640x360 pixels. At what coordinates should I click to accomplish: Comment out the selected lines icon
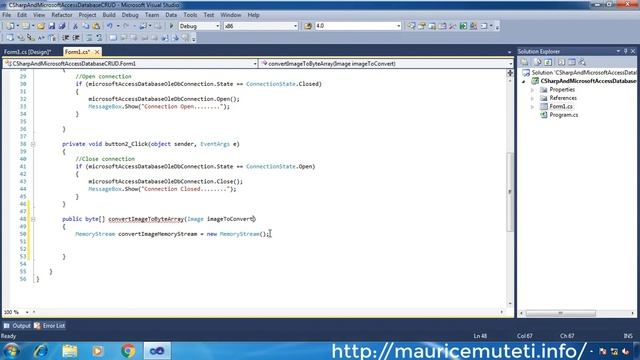[x=89, y=38]
